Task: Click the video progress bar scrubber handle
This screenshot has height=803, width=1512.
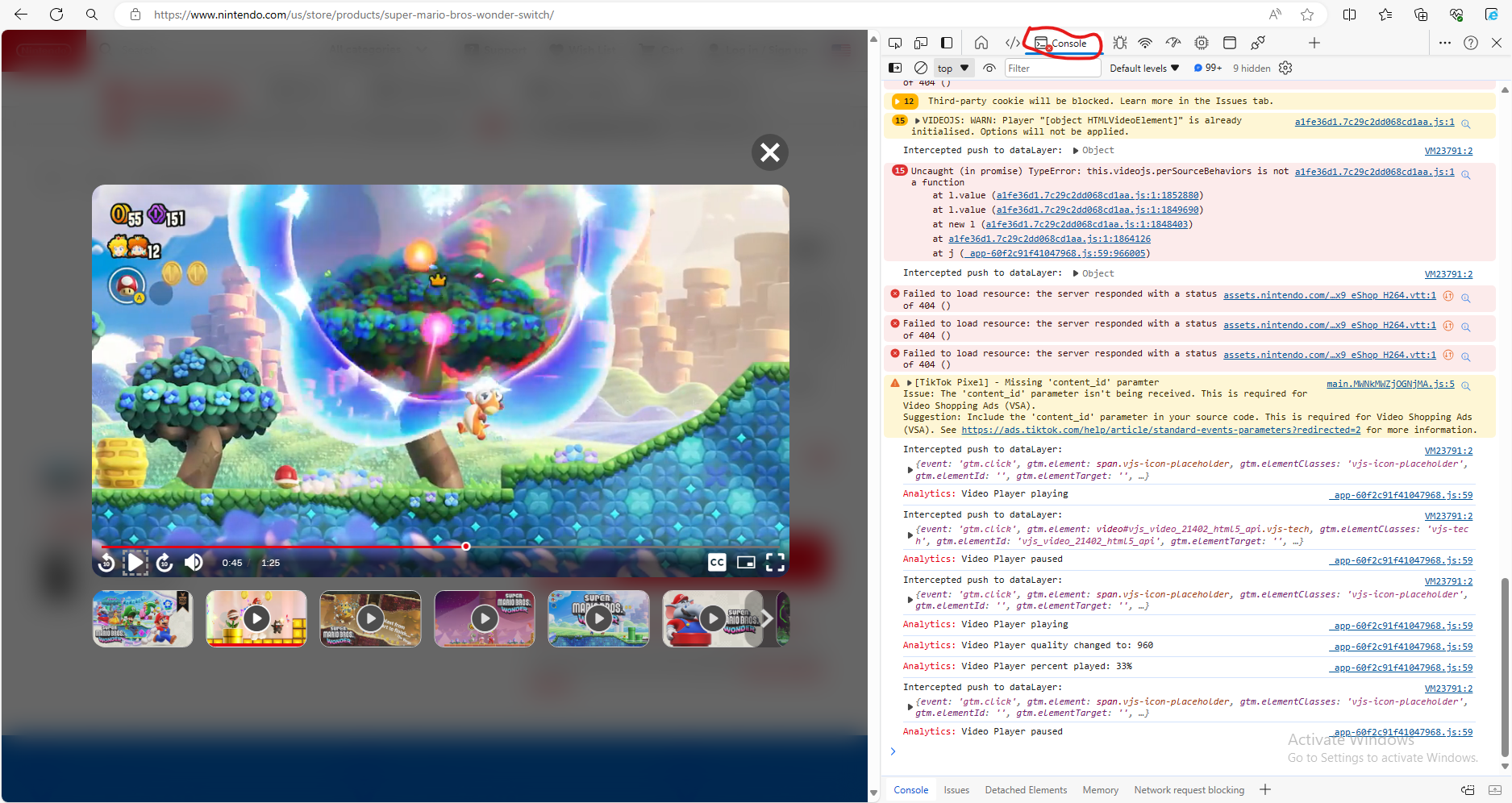Action: (x=465, y=547)
